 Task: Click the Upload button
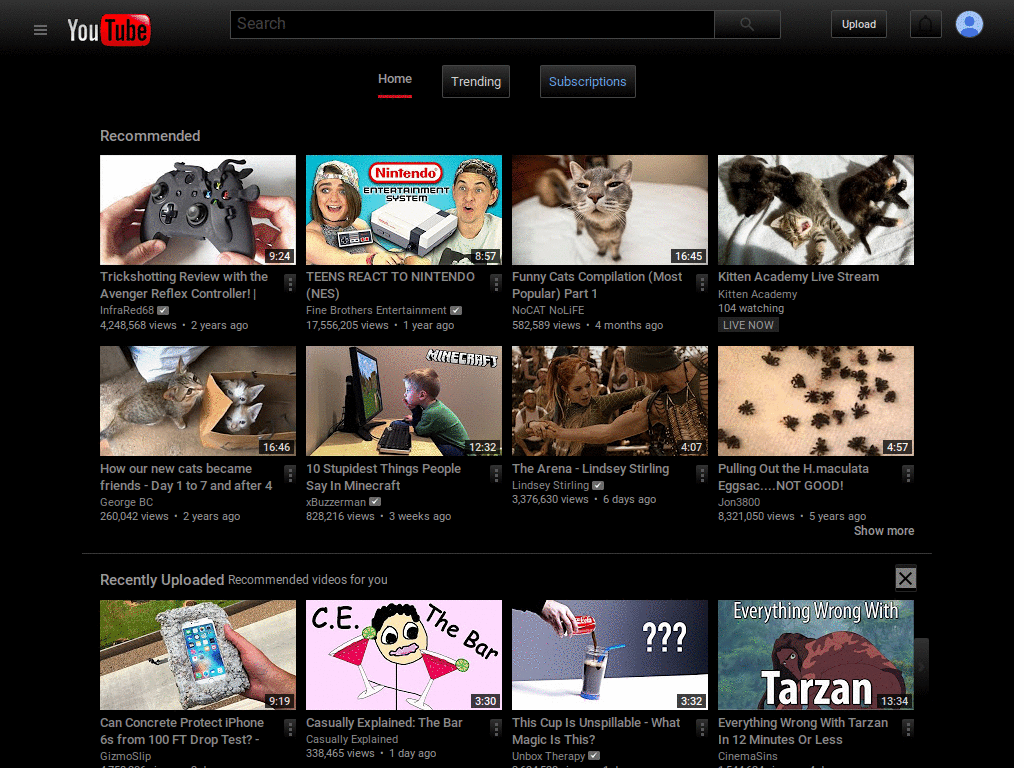pos(858,24)
